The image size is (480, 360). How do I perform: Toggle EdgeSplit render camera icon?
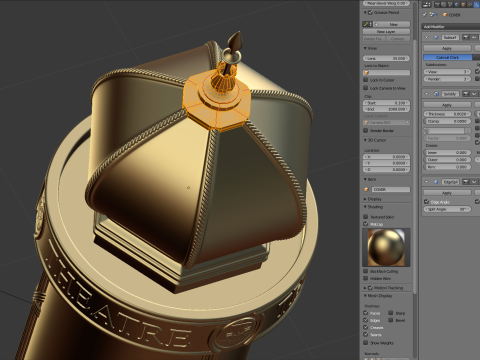point(466,182)
